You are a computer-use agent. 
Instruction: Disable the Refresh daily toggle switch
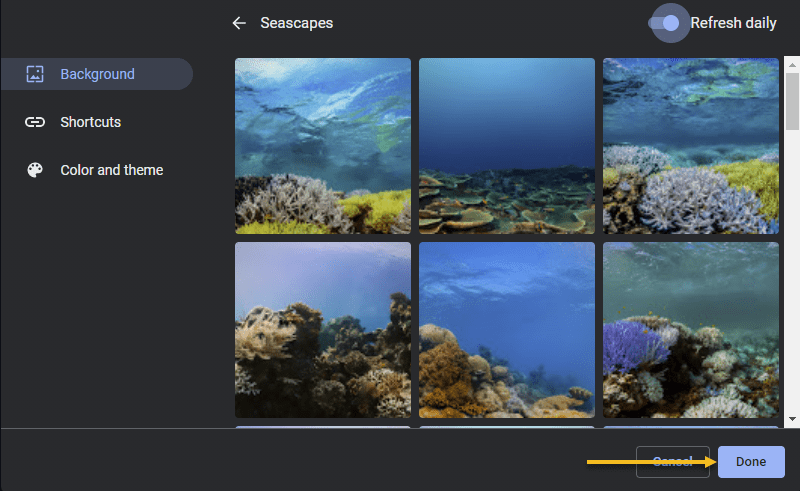click(665, 23)
